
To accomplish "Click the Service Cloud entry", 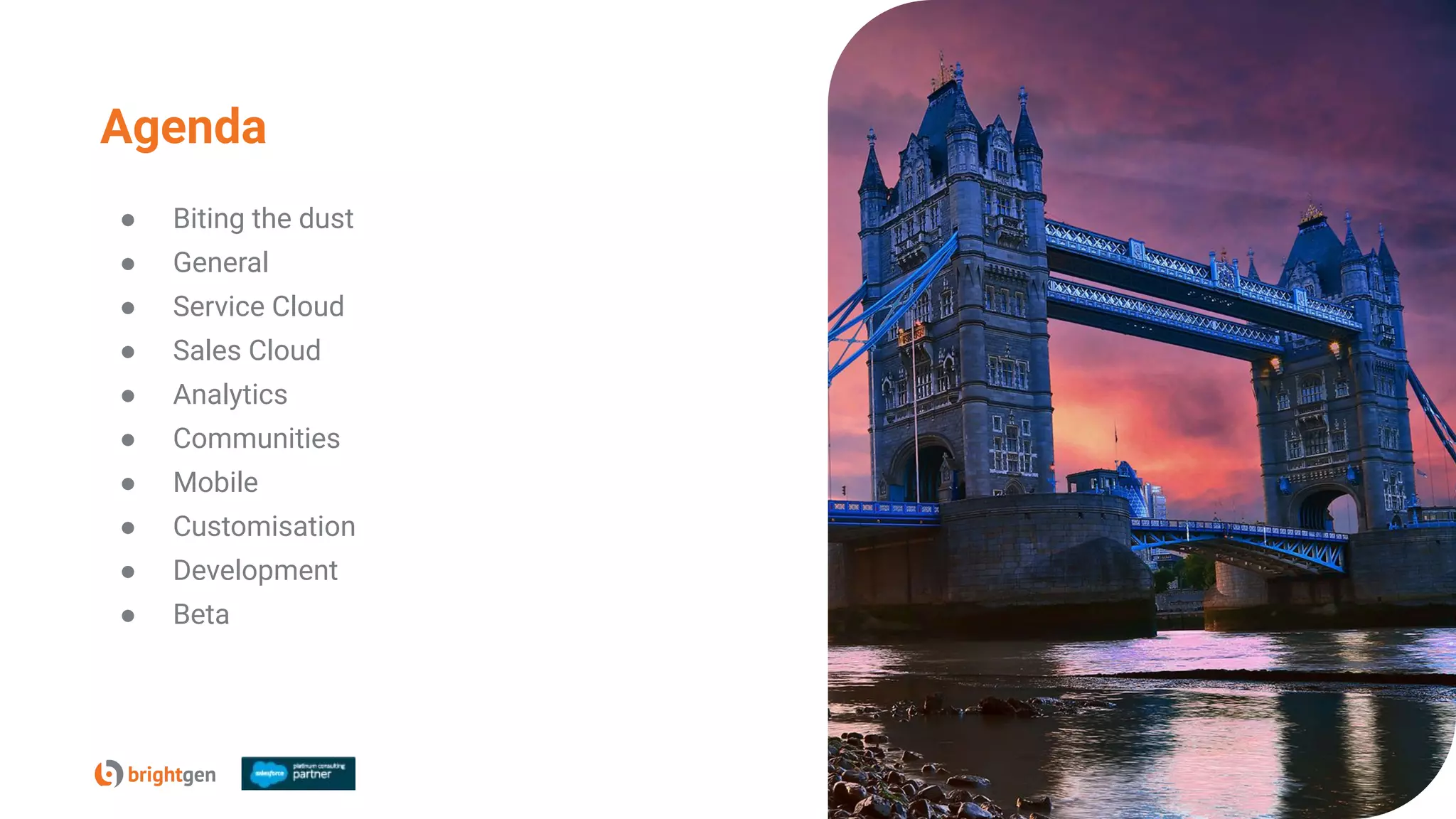I will (x=259, y=307).
